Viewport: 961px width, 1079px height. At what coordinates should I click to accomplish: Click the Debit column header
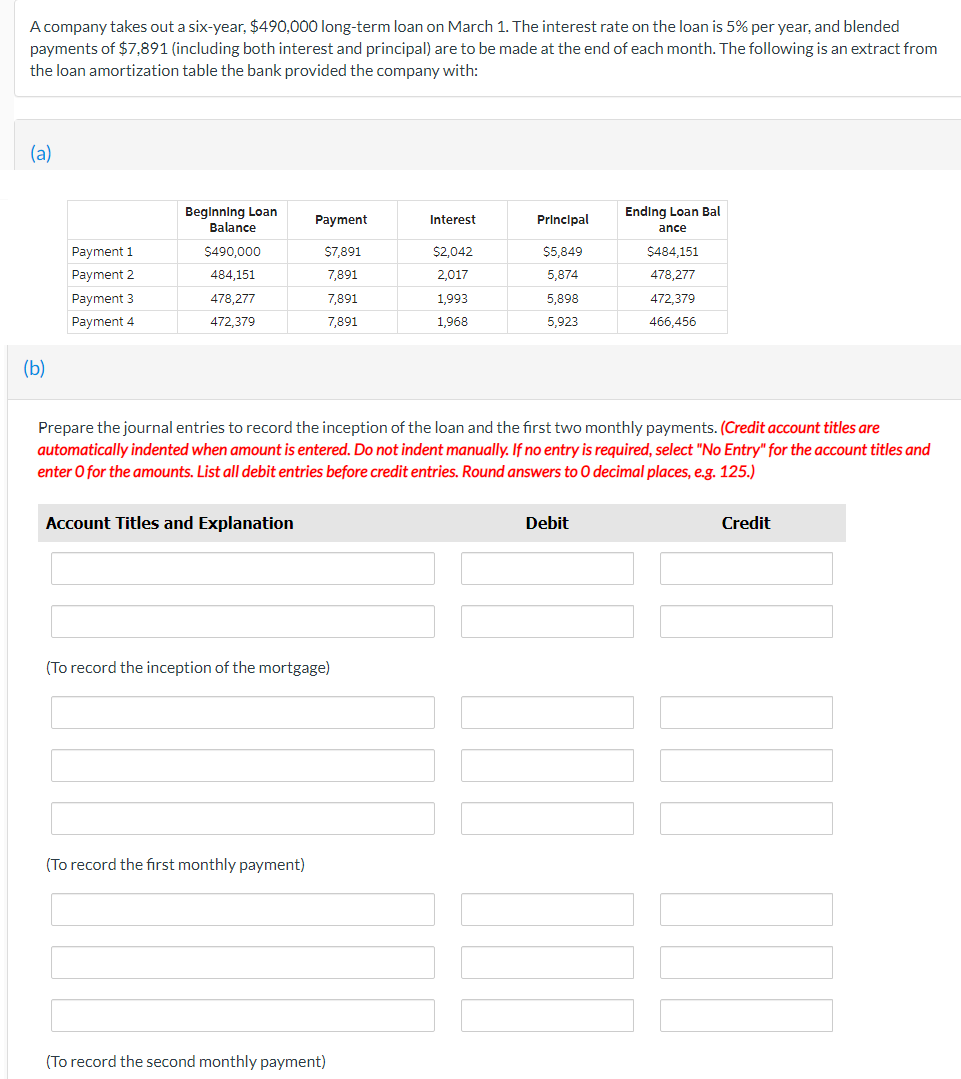(x=547, y=523)
